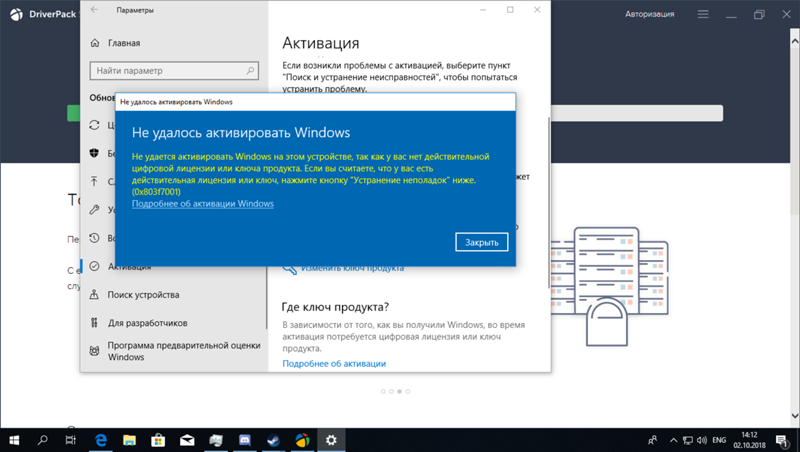Select Поиск устройства in the sidebar
This screenshot has height=452, width=800.
click(x=143, y=295)
